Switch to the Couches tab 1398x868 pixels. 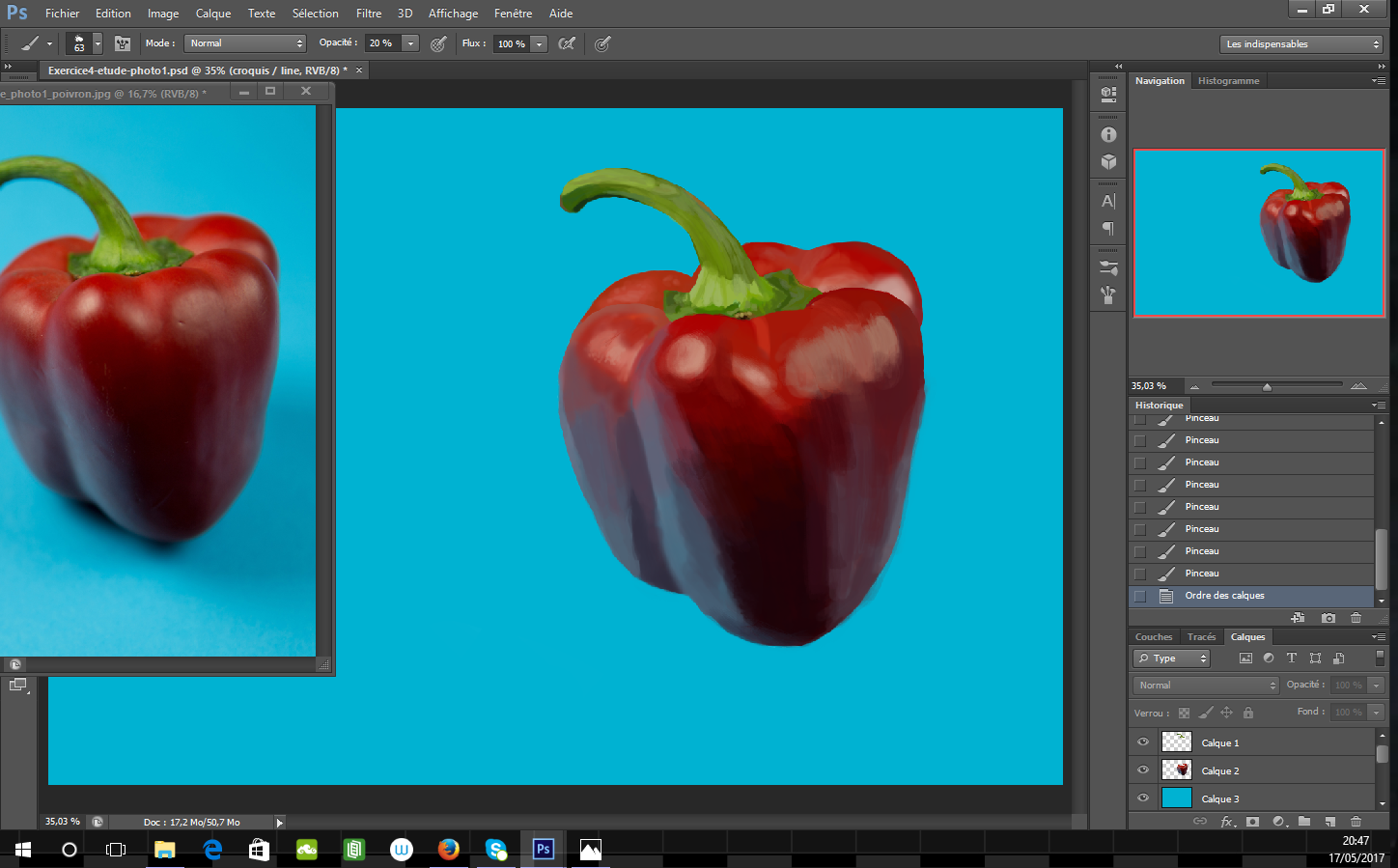(1153, 636)
